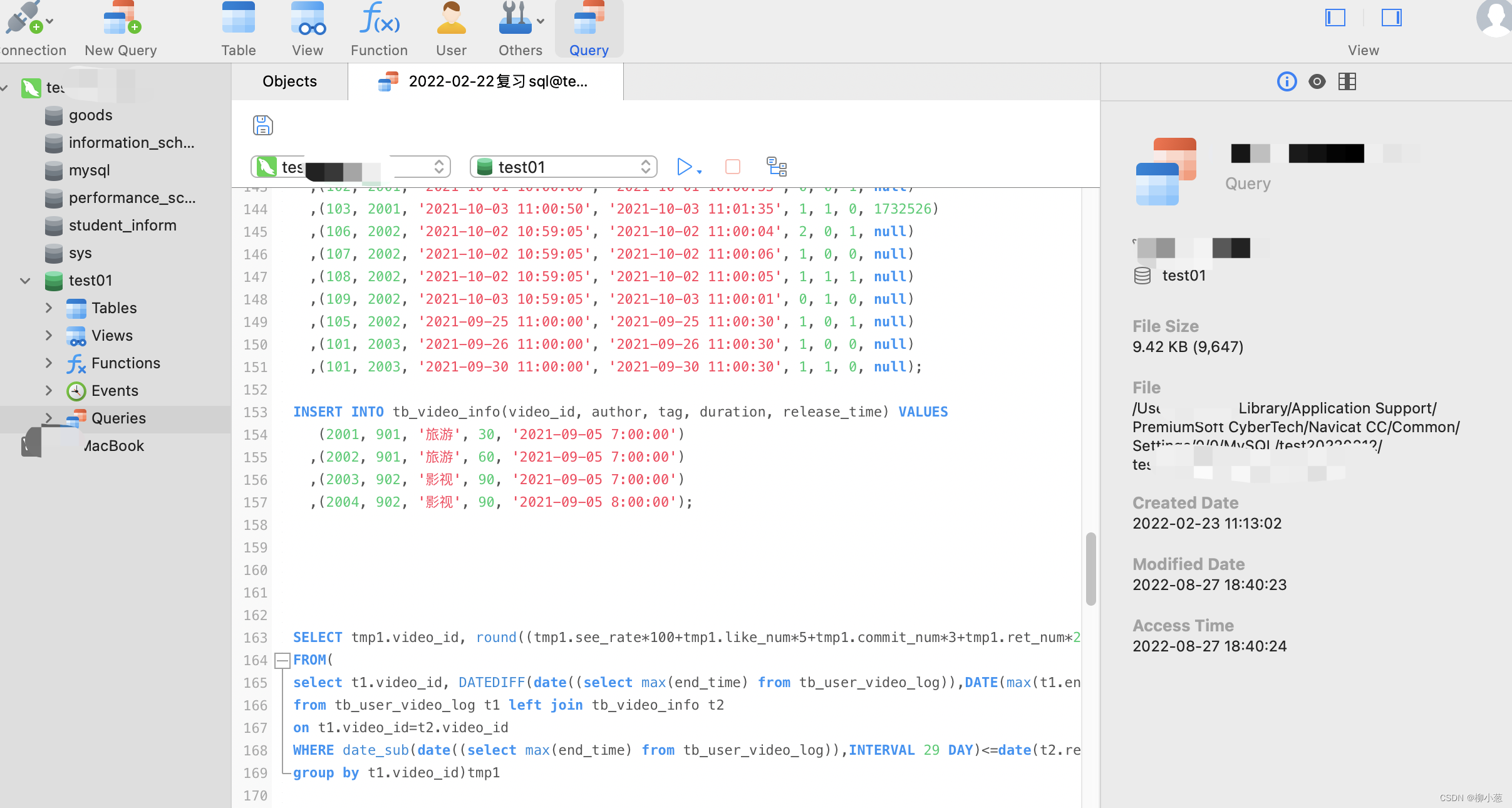
Task: Click the Others icon in toolbar
Action: click(520, 30)
